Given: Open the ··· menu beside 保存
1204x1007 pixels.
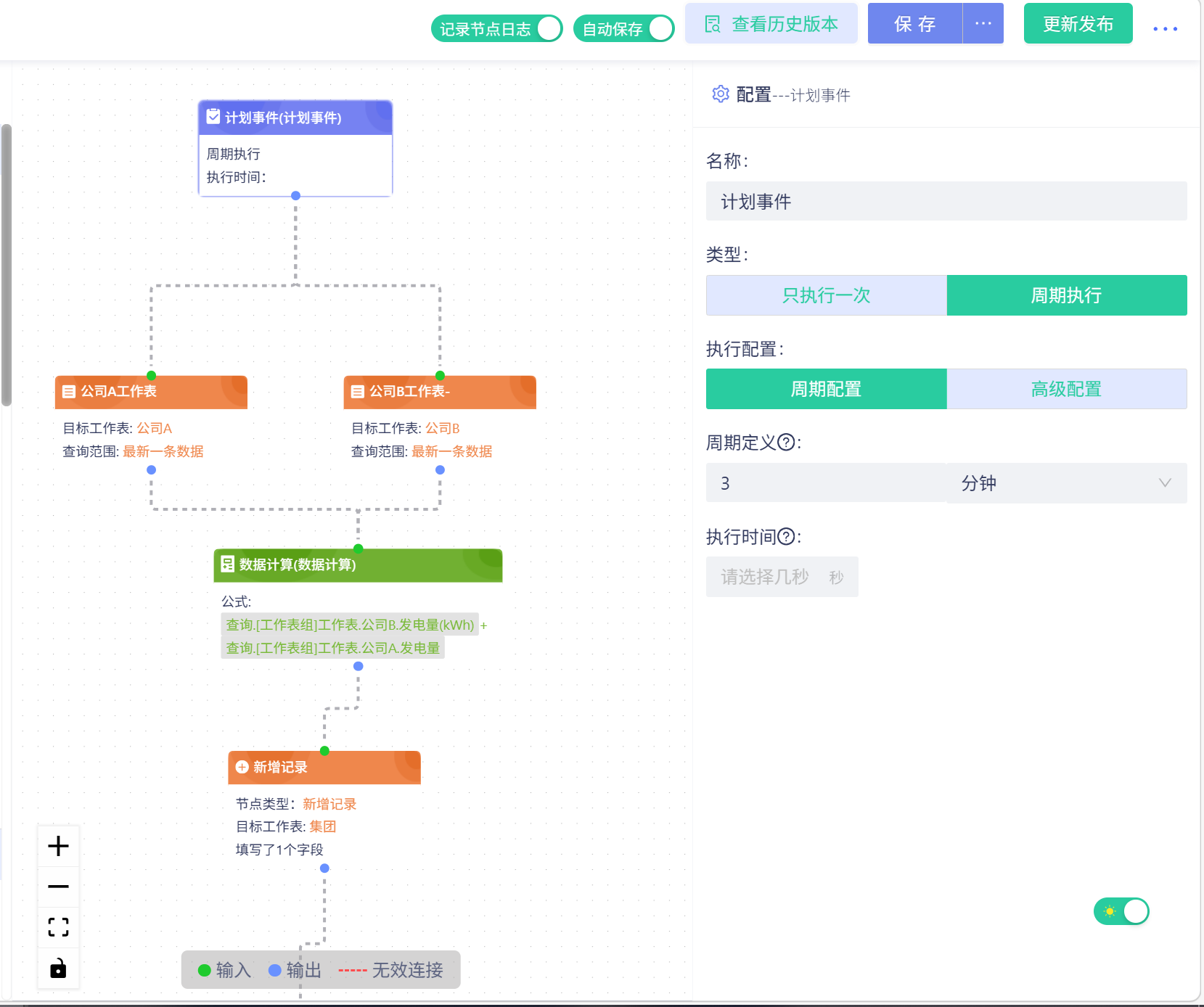Looking at the screenshot, I should 983,23.
